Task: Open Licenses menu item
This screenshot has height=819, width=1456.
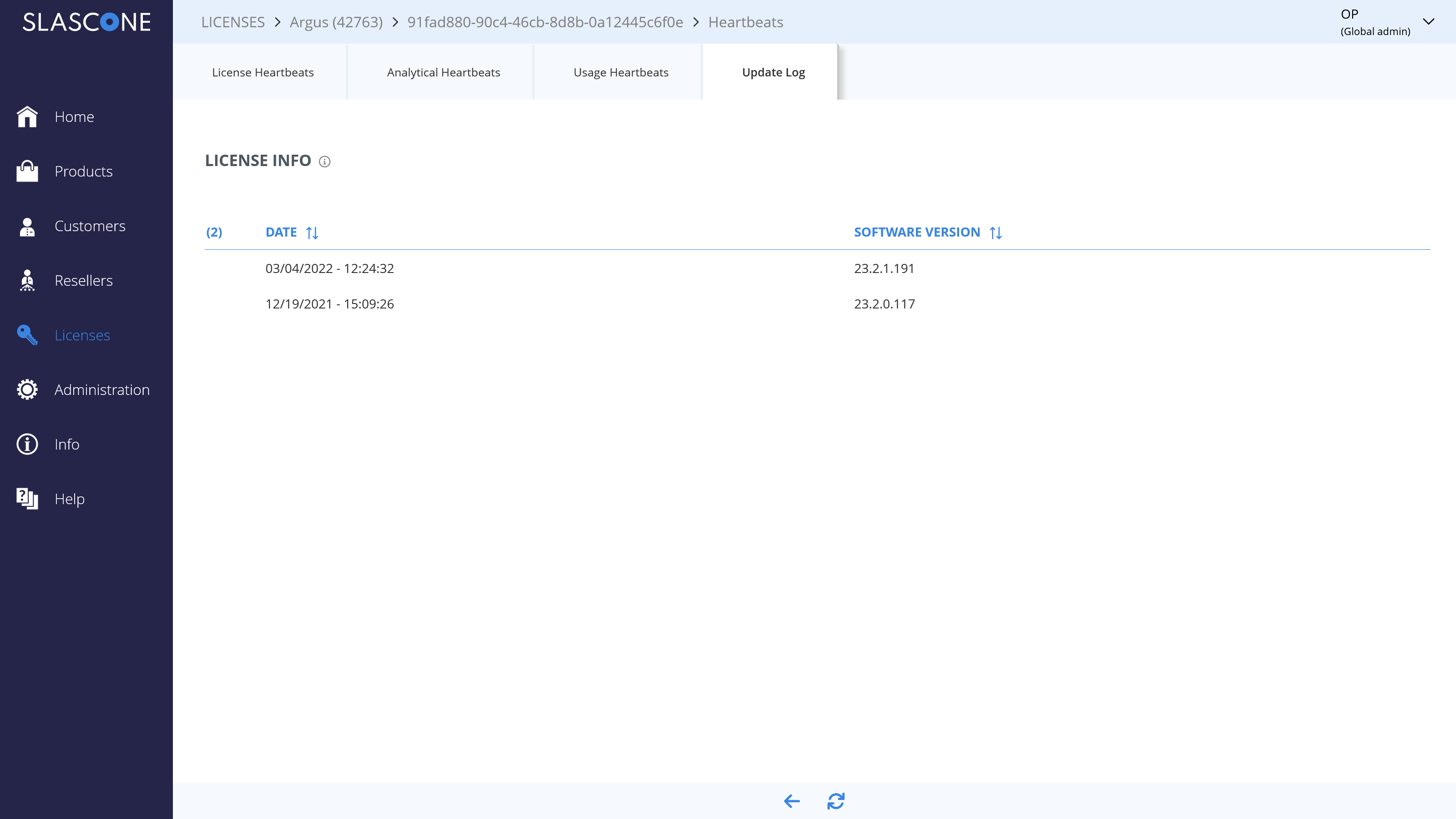Action: tap(82, 335)
